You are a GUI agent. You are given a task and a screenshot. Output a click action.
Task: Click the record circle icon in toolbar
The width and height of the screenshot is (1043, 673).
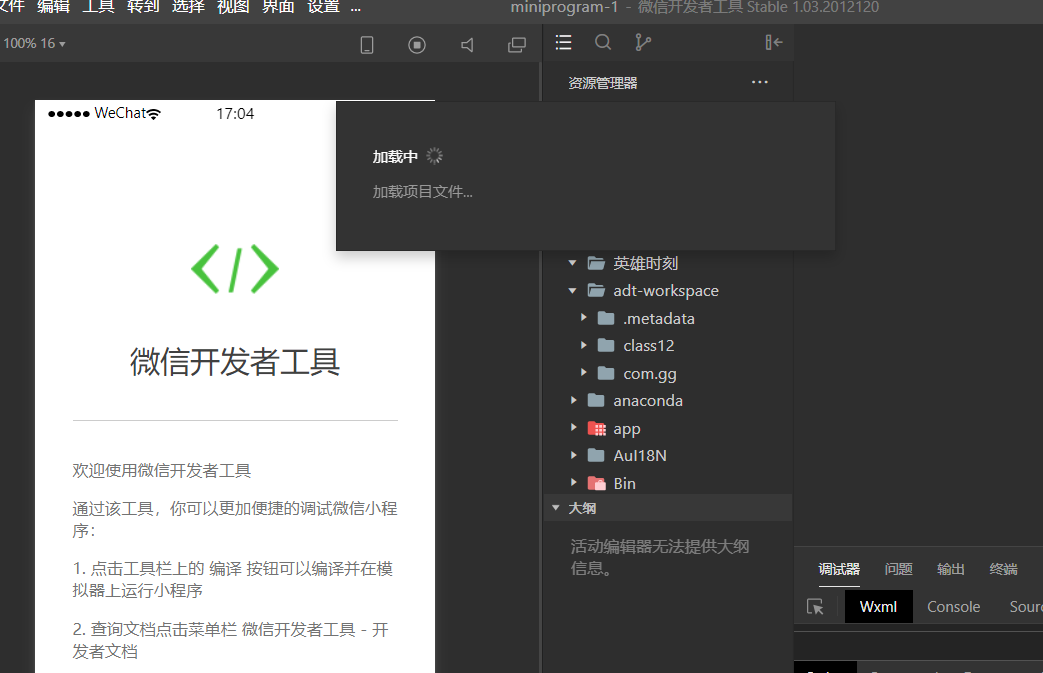[x=417, y=45]
